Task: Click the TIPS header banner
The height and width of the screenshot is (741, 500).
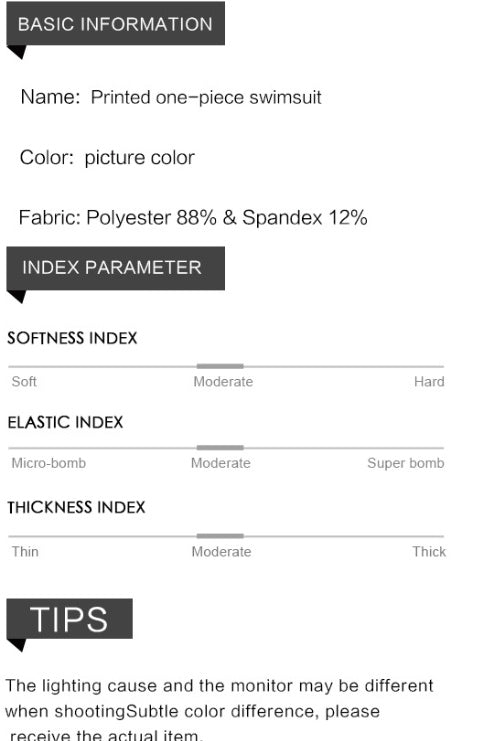Action: coord(69,619)
